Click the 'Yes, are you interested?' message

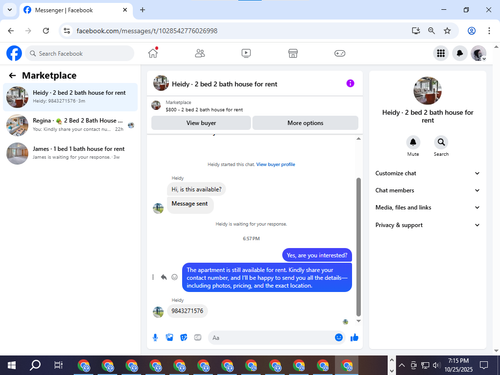tap(317, 255)
